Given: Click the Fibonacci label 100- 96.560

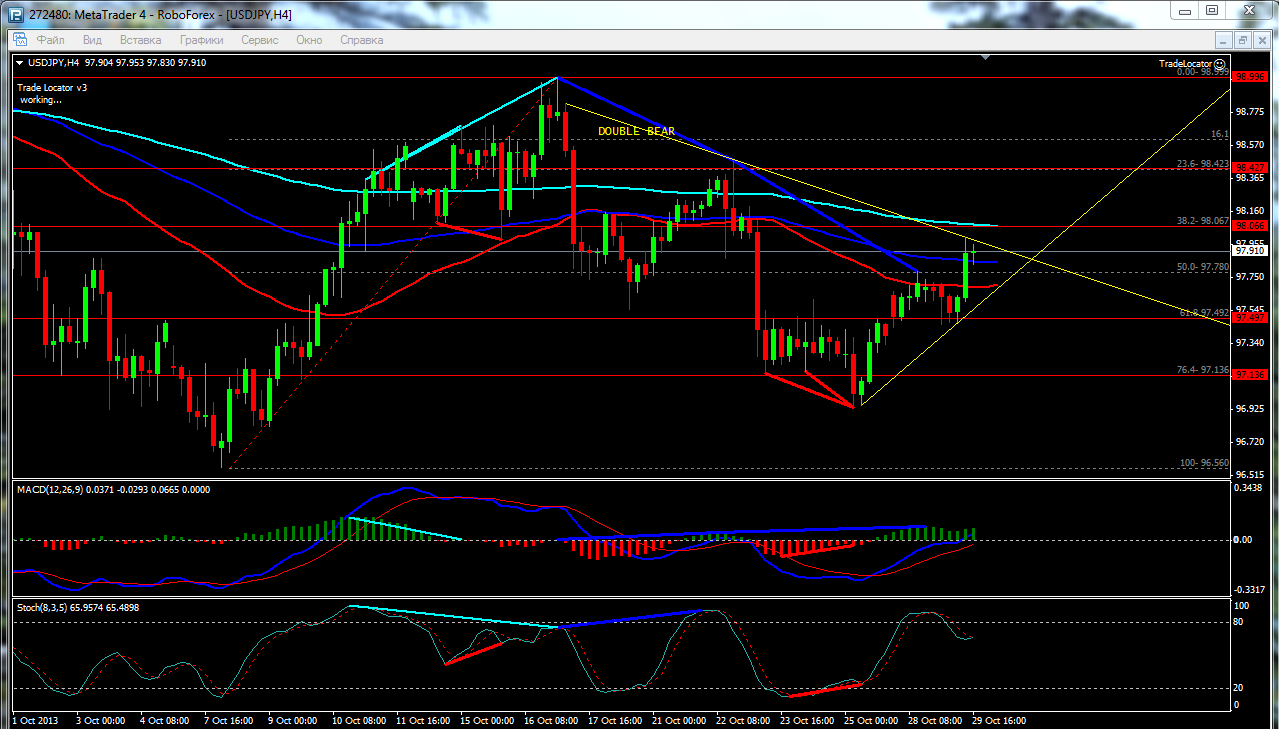Looking at the screenshot, I should tap(1204, 463).
